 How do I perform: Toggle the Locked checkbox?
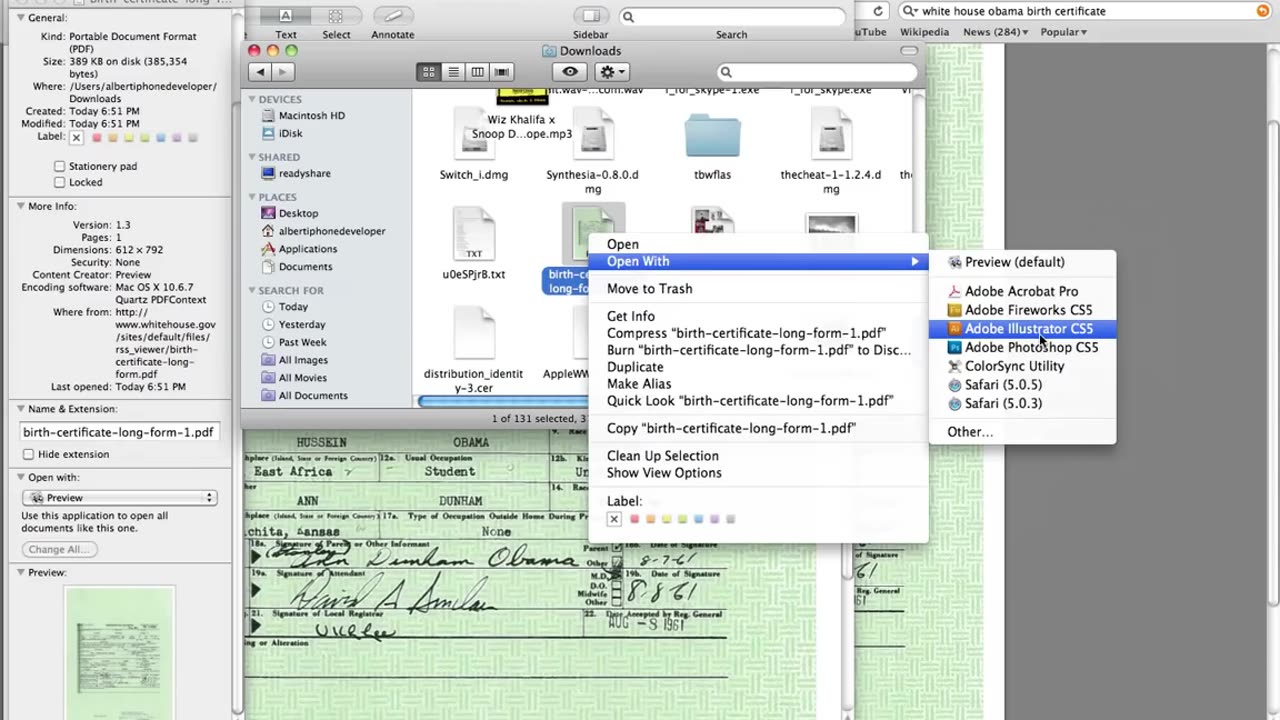[60, 182]
